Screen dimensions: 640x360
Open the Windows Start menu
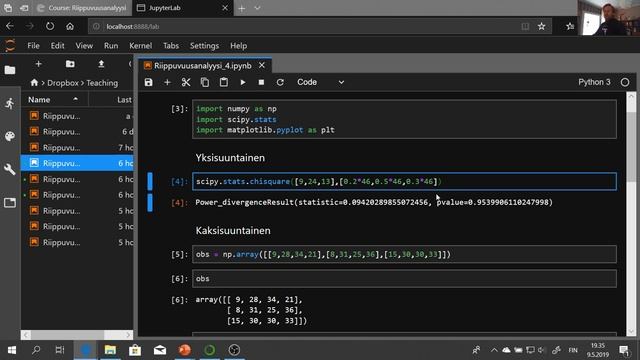click(12, 350)
